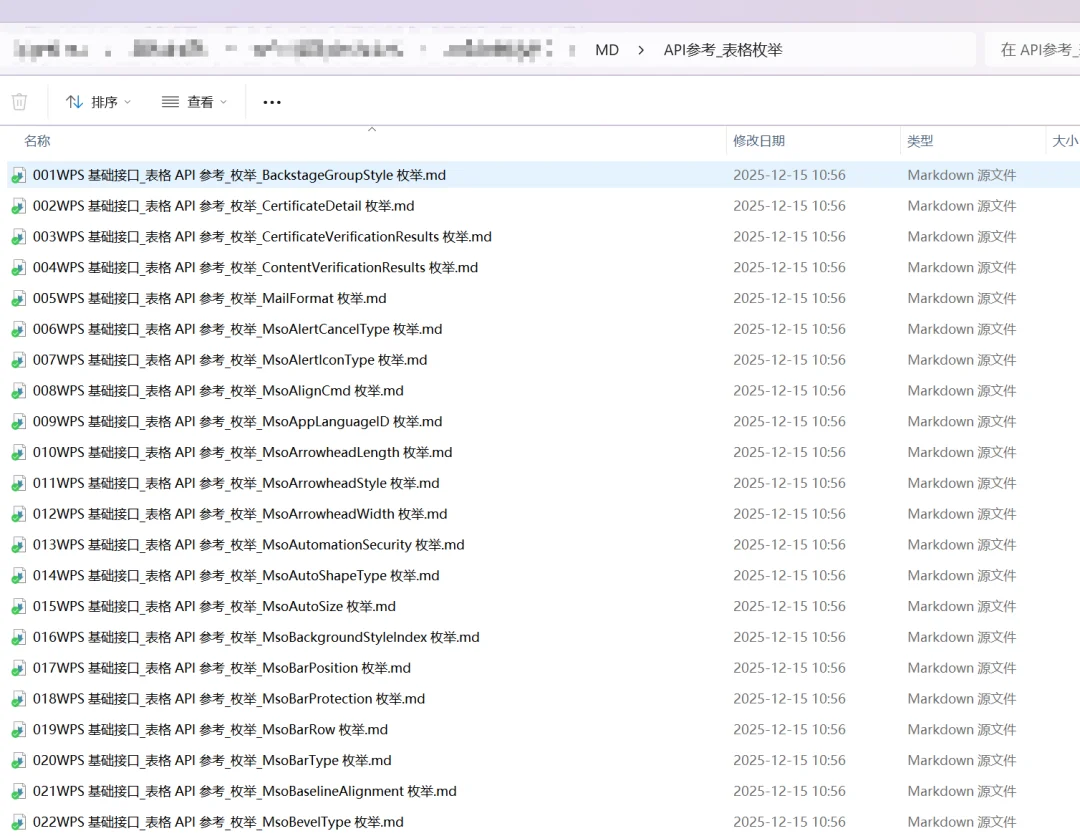The width and height of the screenshot is (1080, 836).
Task: Click file icon of 015WPS MsoAutoSize
Action: point(19,607)
